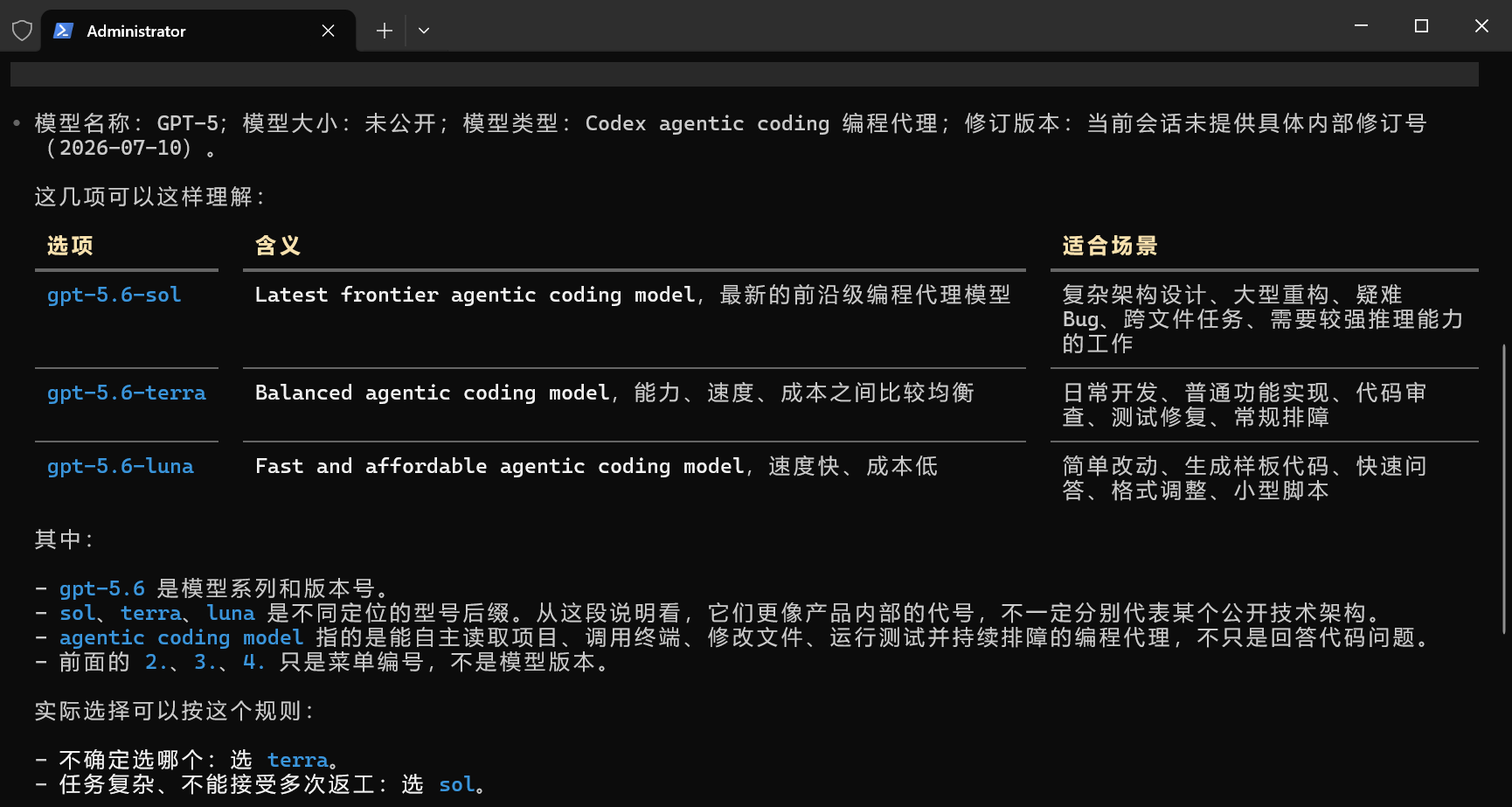This screenshot has height=807, width=1512.
Task: Click the terminal vertical scrollbar thumb
Action: (1504, 489)
